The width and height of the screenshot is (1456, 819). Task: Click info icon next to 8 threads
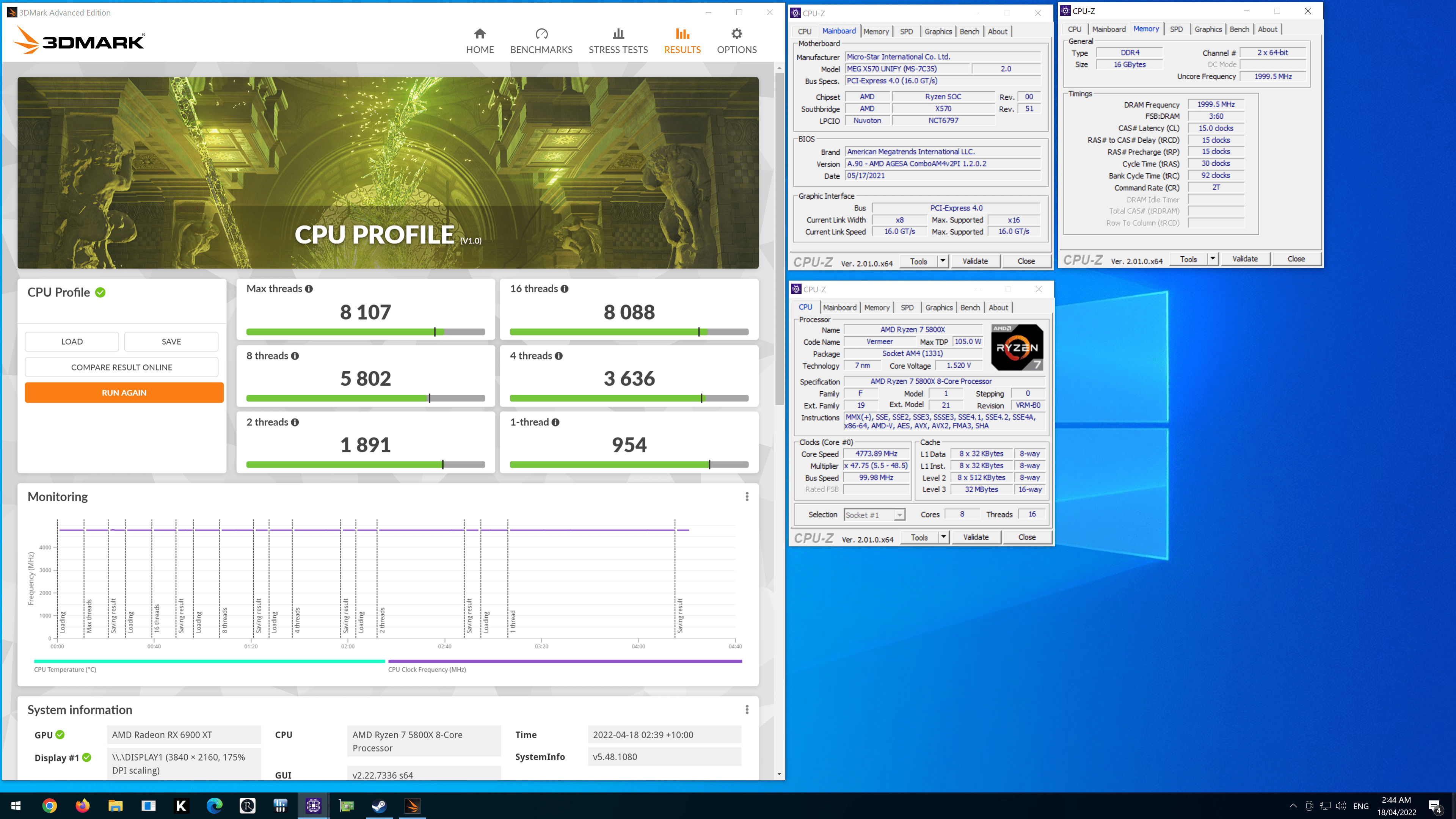coord(295,356)
